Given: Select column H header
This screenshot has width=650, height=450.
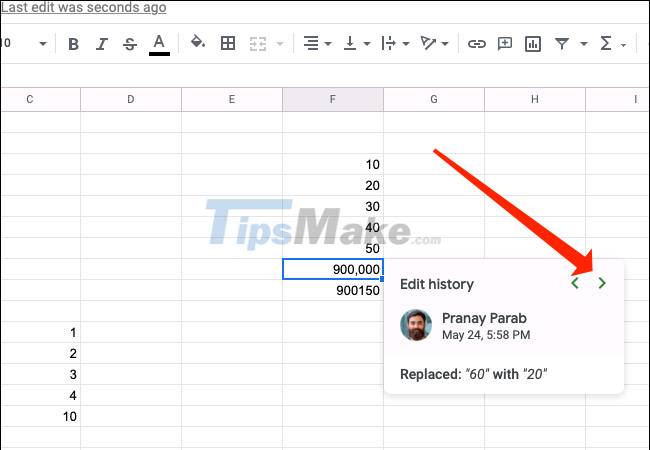Looking at the screenshot, I should [x=535, y=99].
